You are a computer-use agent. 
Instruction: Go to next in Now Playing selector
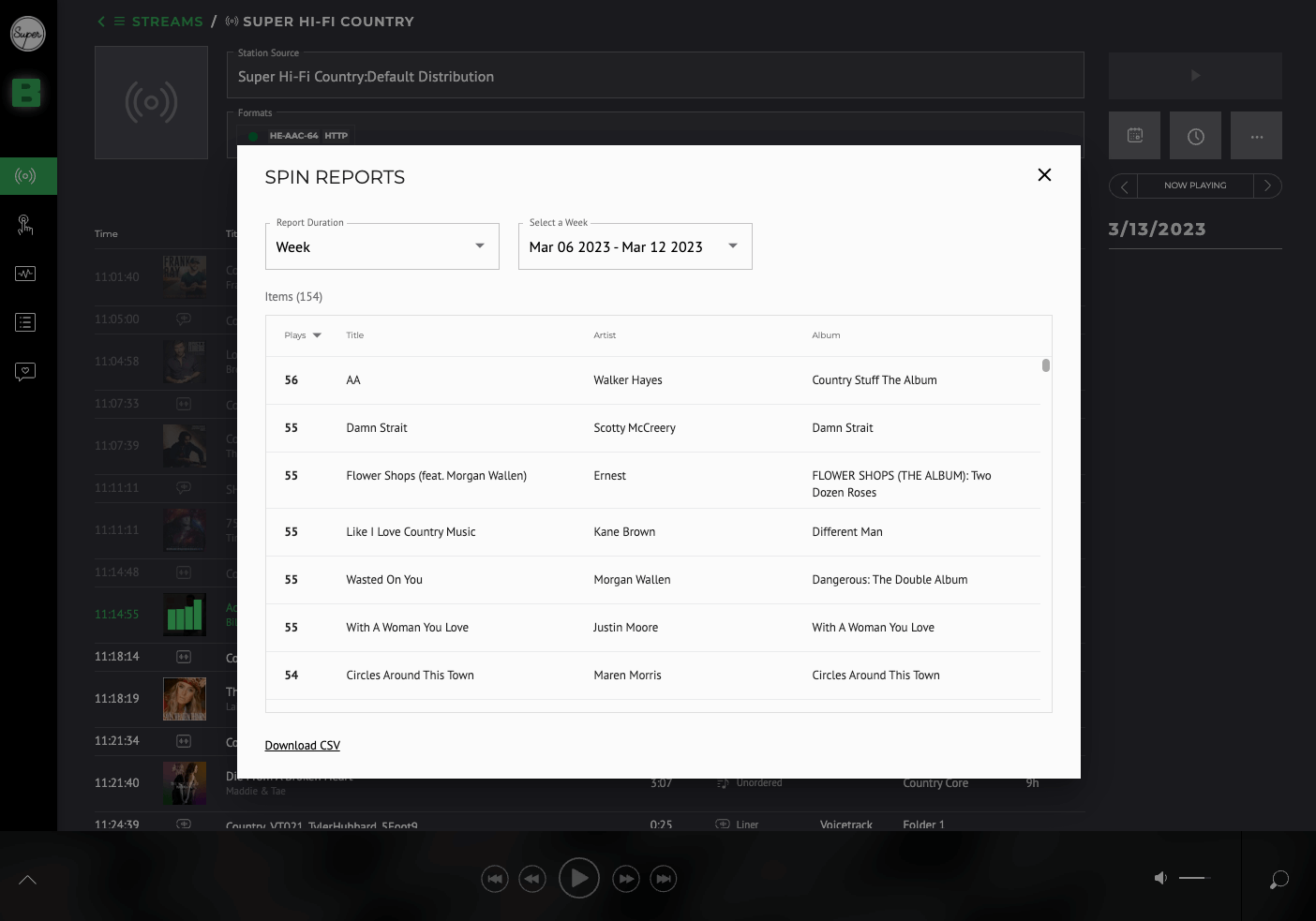click(1267, 186)
